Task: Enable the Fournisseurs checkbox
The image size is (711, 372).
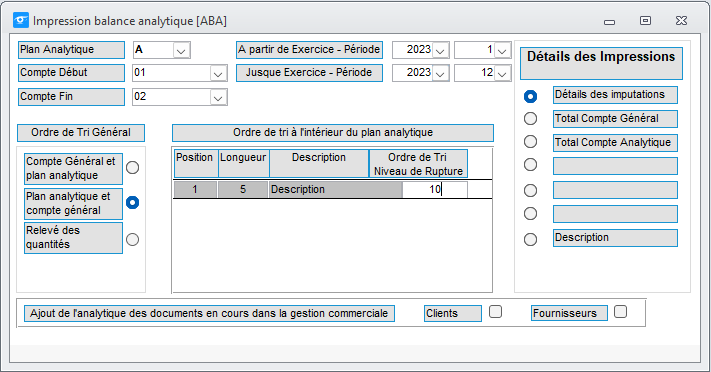Action: coord(620,312)
